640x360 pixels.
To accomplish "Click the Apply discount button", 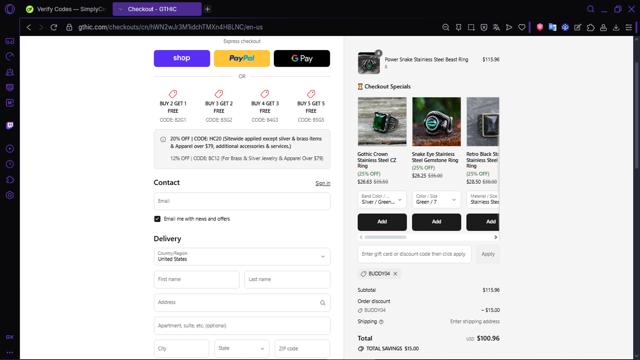I will pyautogui.click(x=488, y=254).
